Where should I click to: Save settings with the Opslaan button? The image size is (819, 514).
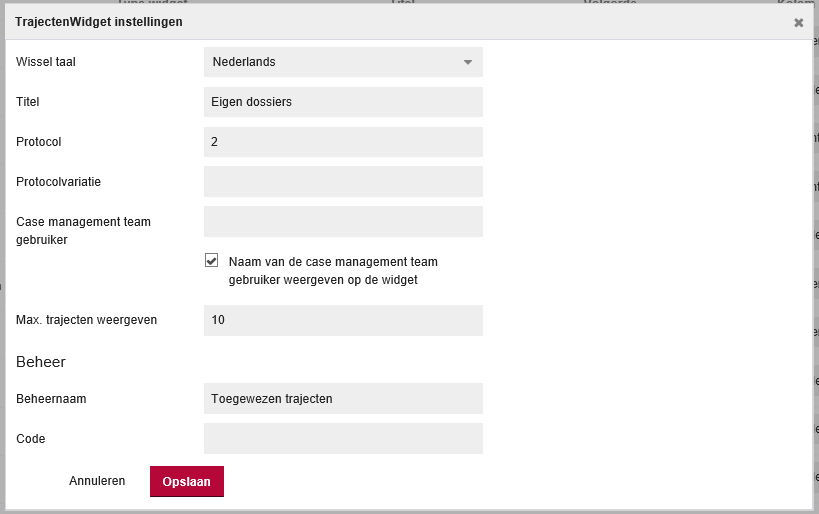point(187,481)
